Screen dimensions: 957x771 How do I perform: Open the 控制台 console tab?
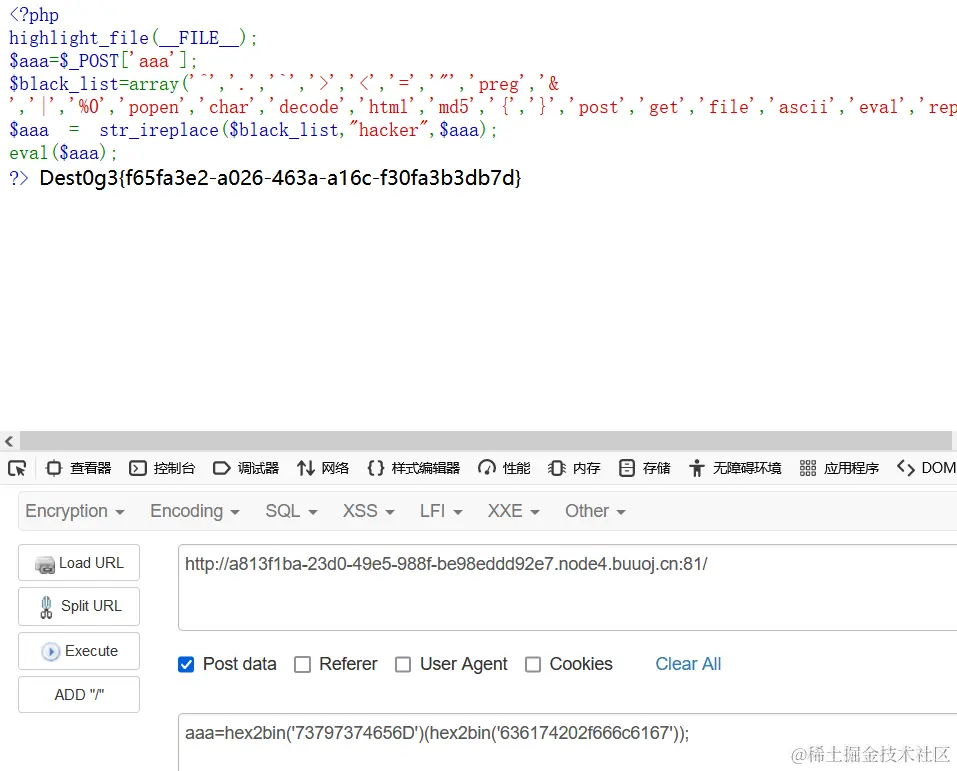162,468
